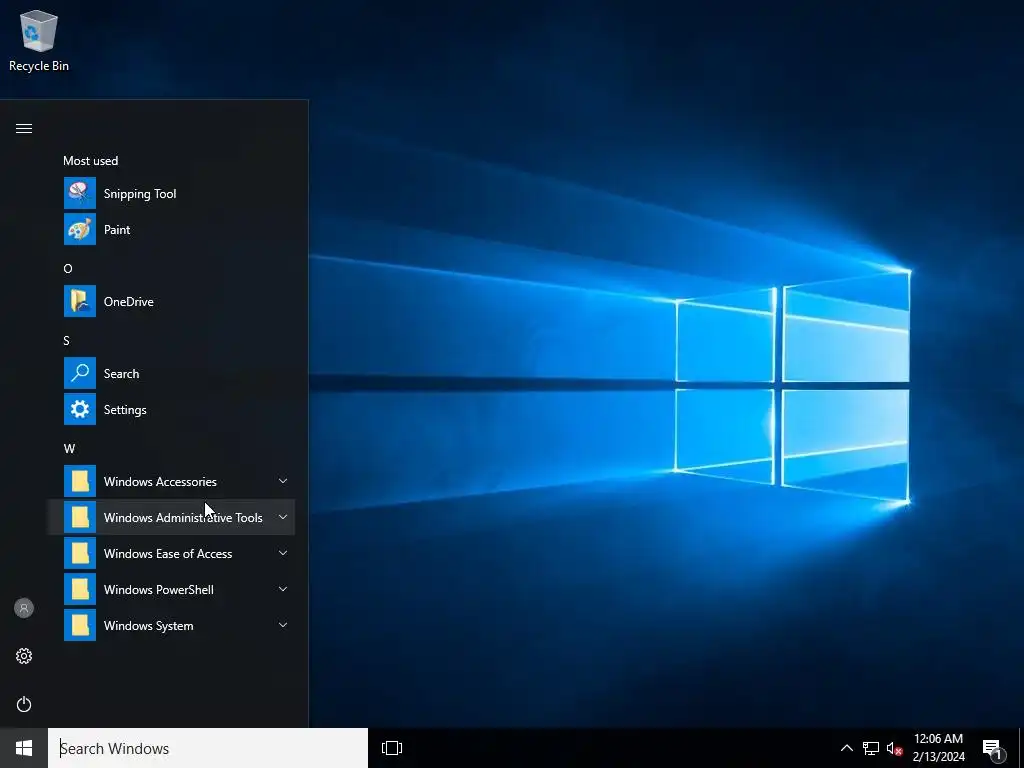Open the OneDrive app icon
1024x768 pixels.
80,301
